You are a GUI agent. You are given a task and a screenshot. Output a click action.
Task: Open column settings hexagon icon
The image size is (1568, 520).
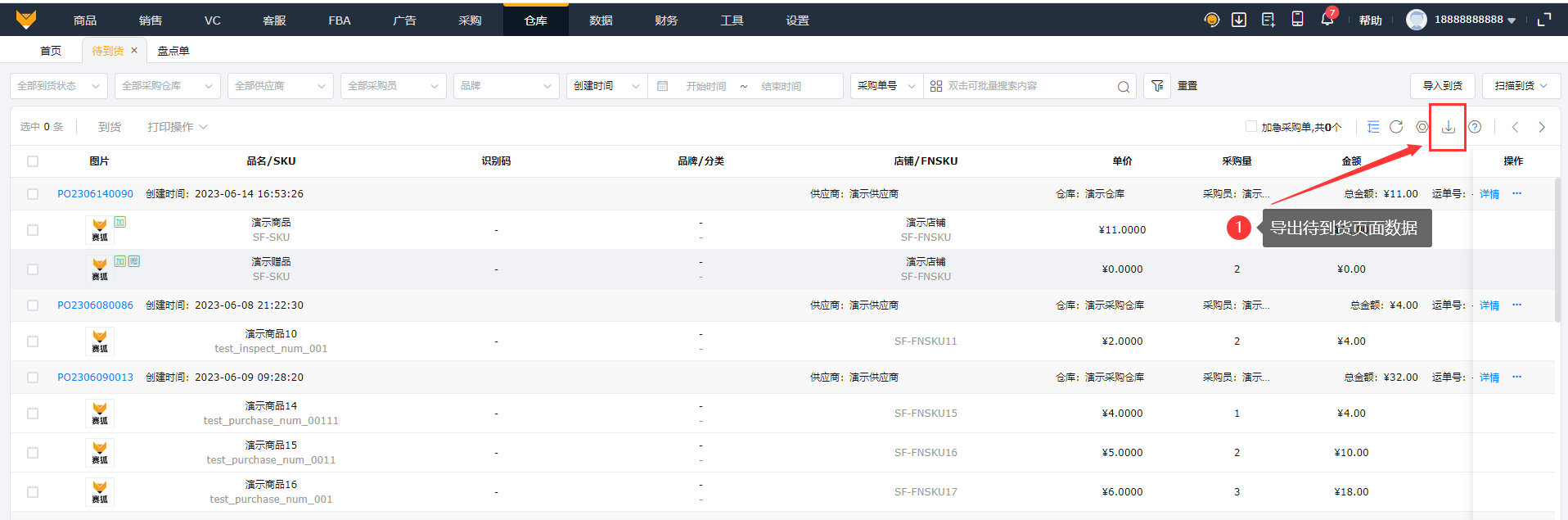point(1422,127)
